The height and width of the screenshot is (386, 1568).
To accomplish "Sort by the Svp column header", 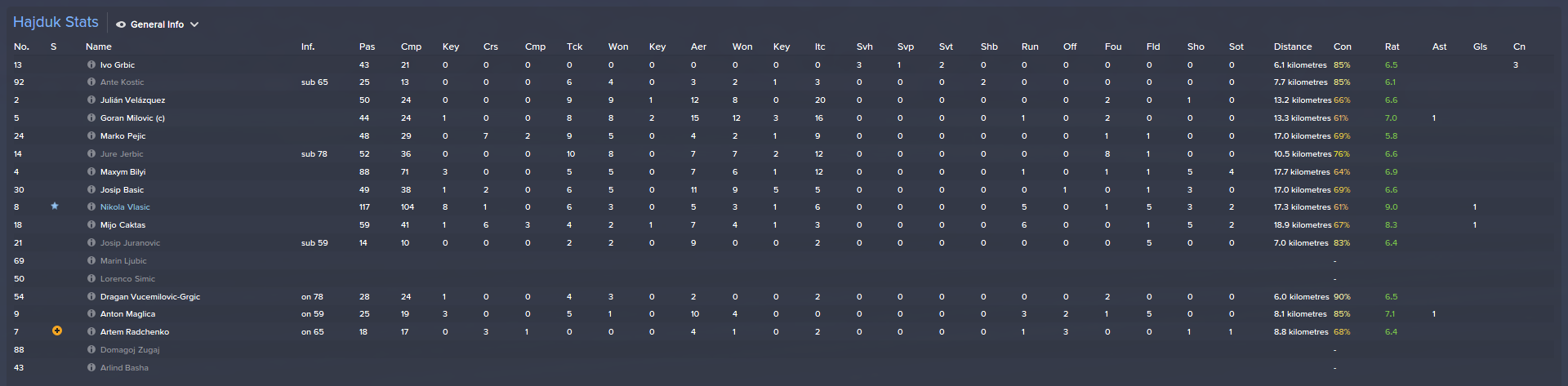I will point(906,47).
